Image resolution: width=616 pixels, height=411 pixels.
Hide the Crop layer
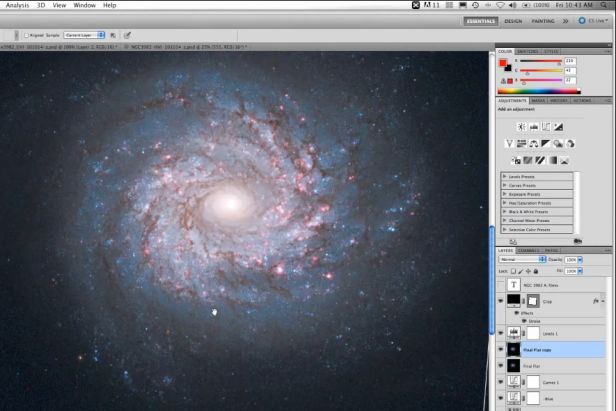pos(500,301)
